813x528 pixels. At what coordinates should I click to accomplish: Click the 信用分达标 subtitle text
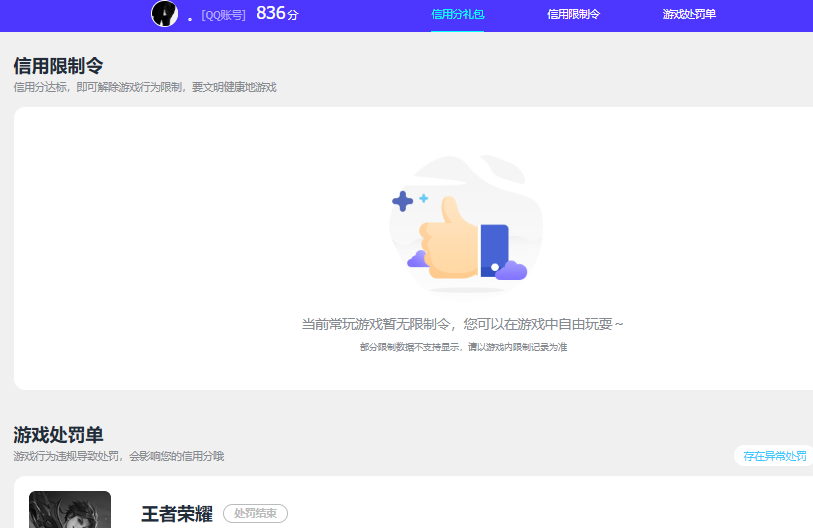(x=145, y=87)
